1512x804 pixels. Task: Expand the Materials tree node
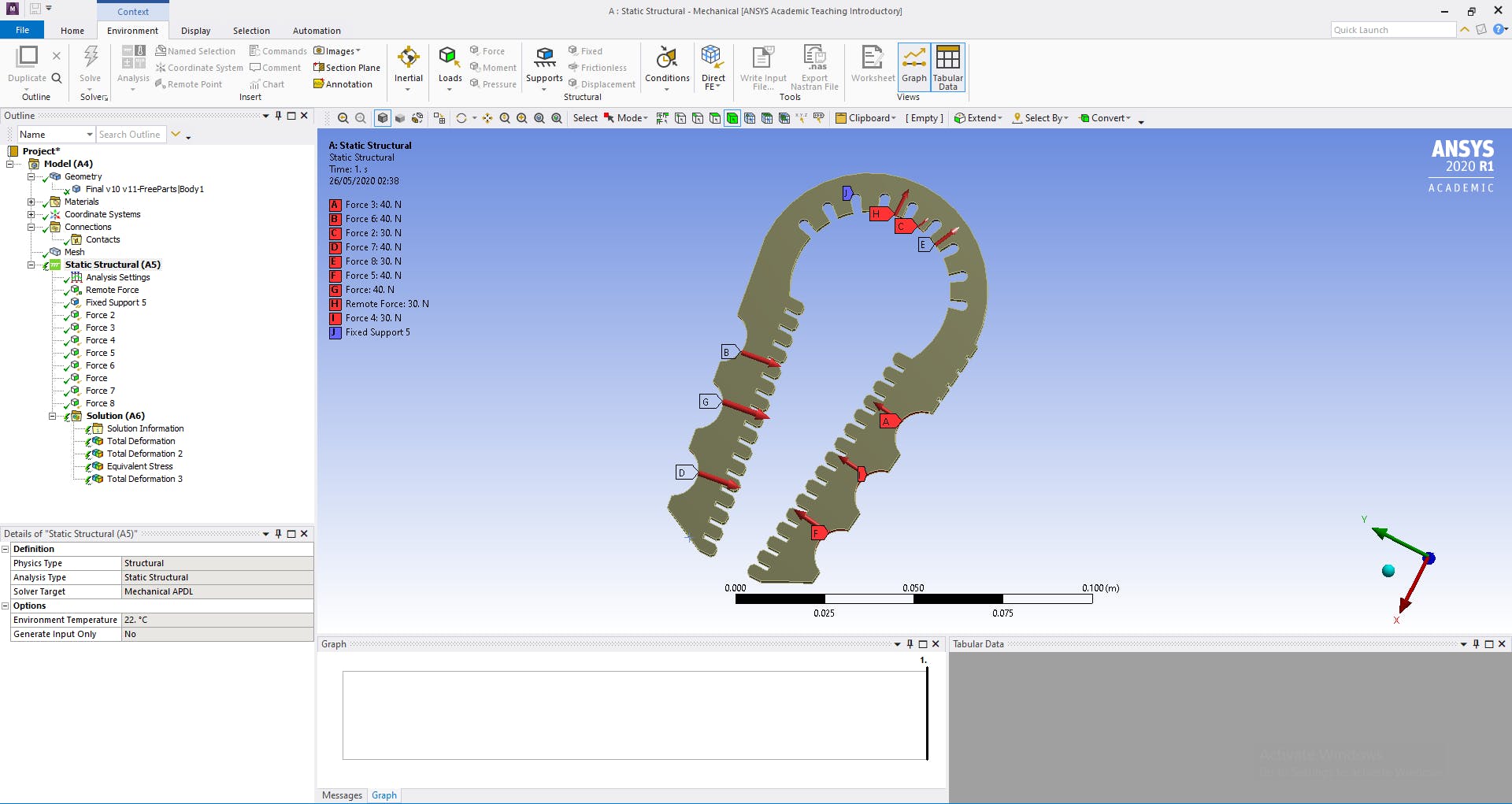point(31,202)
